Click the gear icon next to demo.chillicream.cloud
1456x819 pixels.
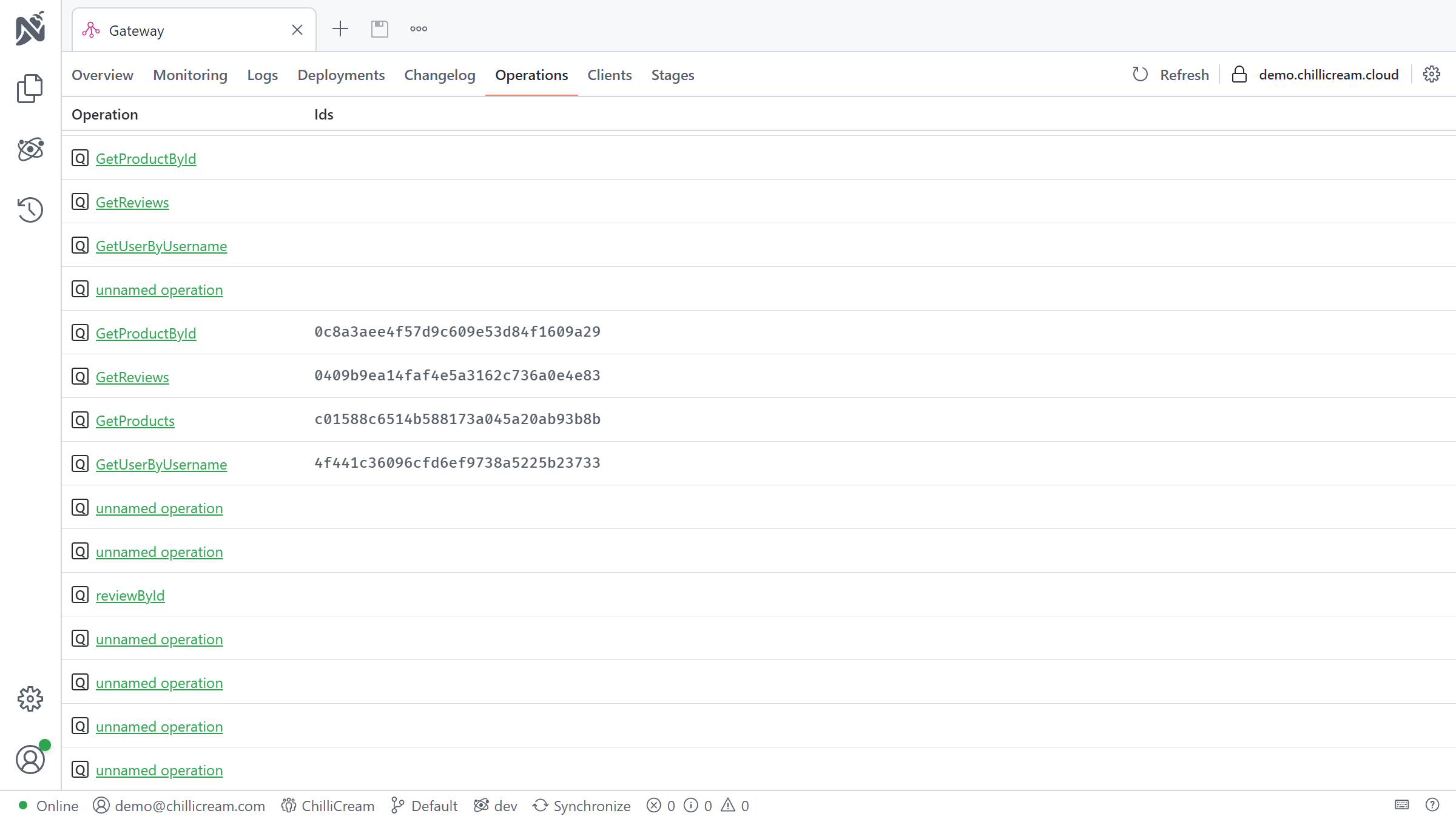(1432, 74)
